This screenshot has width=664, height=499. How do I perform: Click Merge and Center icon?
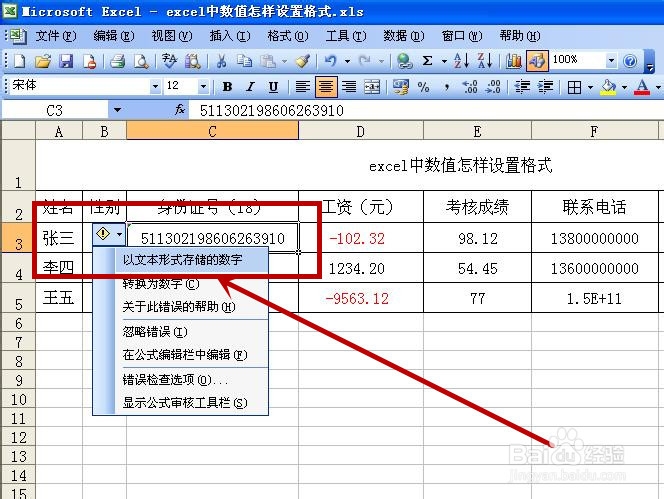(x=372, y=87)
